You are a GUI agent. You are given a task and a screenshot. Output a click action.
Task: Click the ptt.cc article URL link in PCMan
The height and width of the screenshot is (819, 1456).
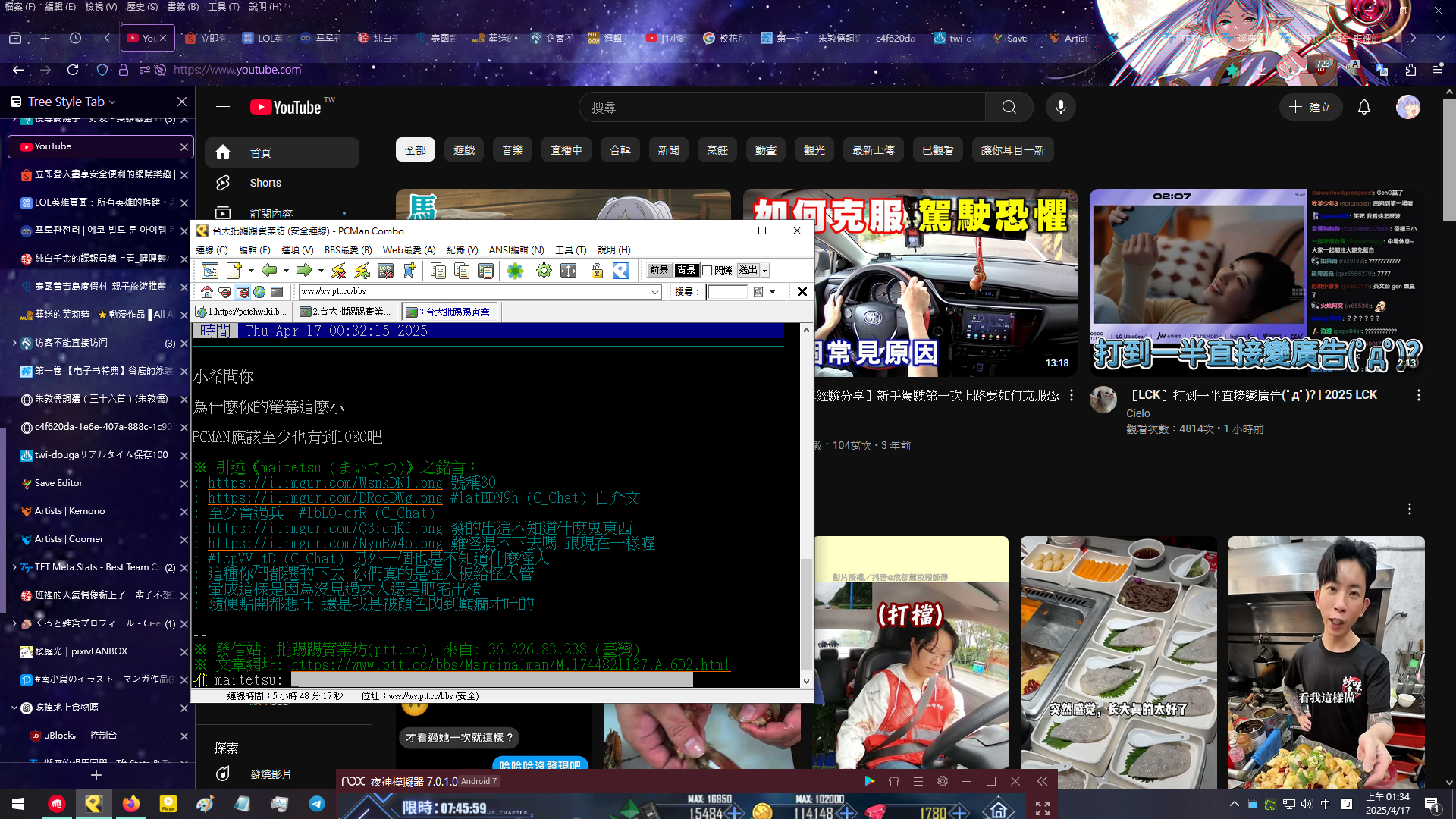510,665
